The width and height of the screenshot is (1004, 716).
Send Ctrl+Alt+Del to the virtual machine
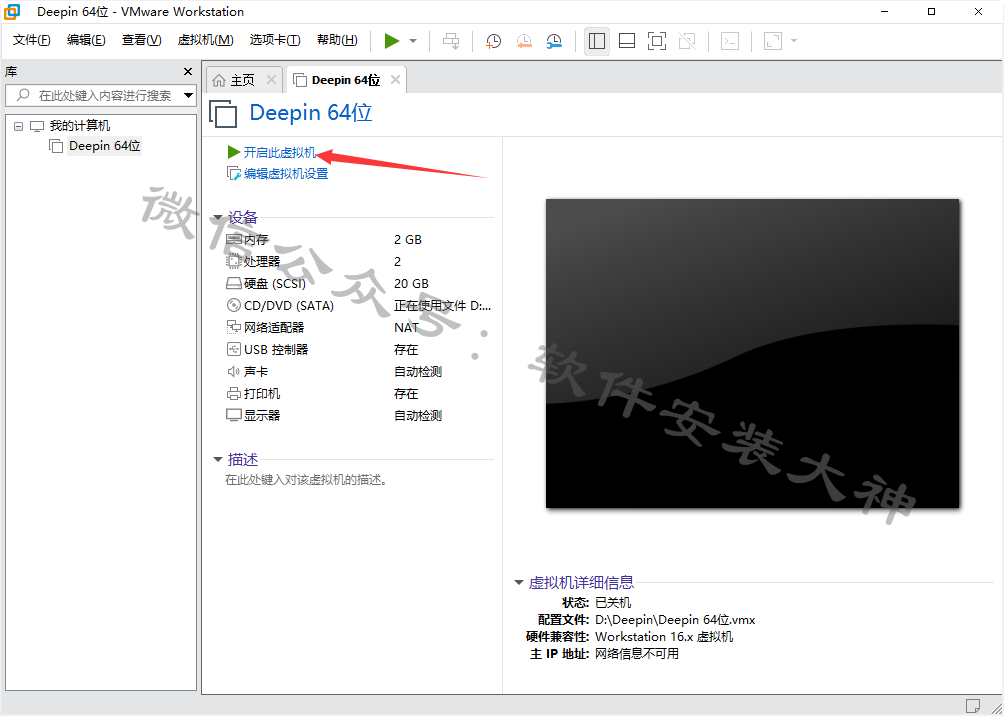[x=451, y=41]
